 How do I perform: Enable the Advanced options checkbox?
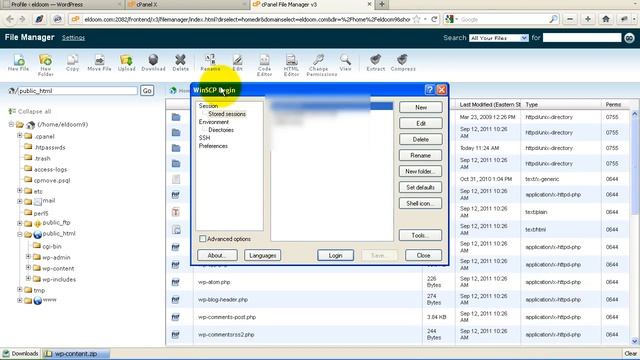pos(202,238)
